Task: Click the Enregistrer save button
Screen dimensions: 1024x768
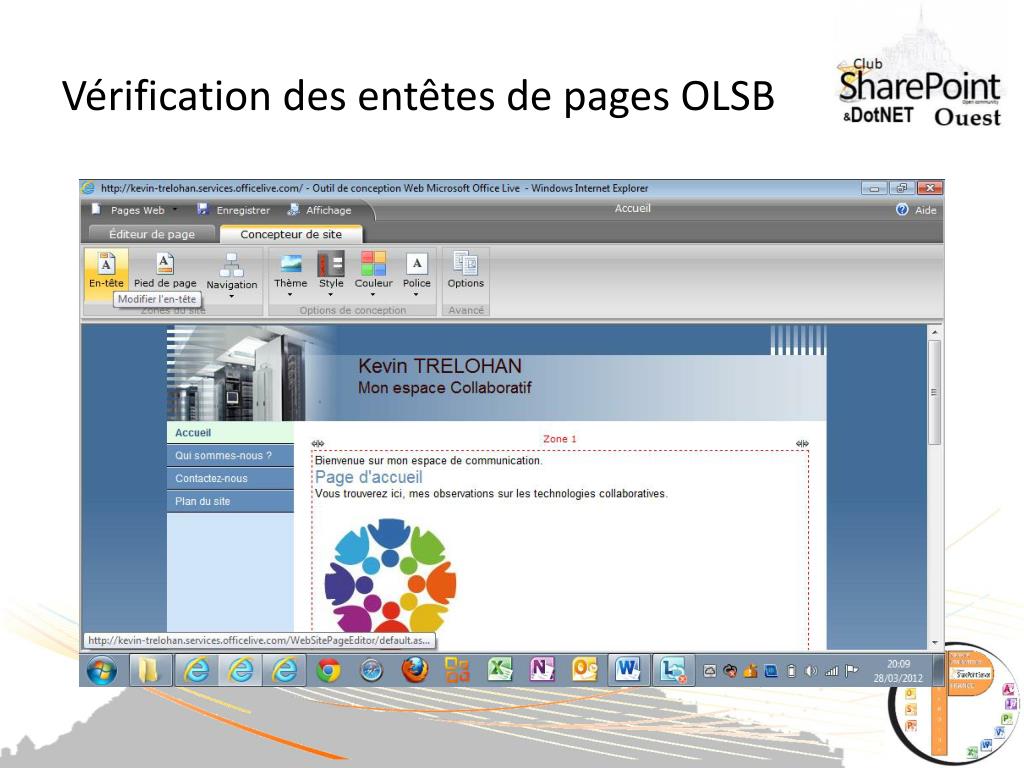Action: point(233,210)
